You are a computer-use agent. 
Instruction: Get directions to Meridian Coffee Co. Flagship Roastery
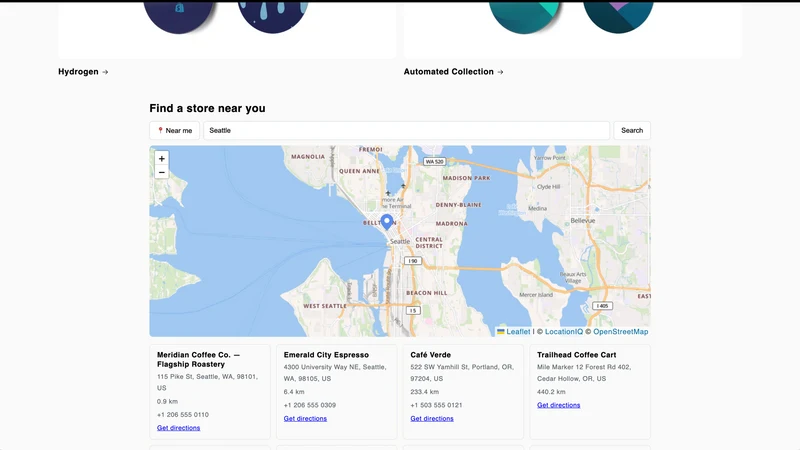tap(179, 428)
